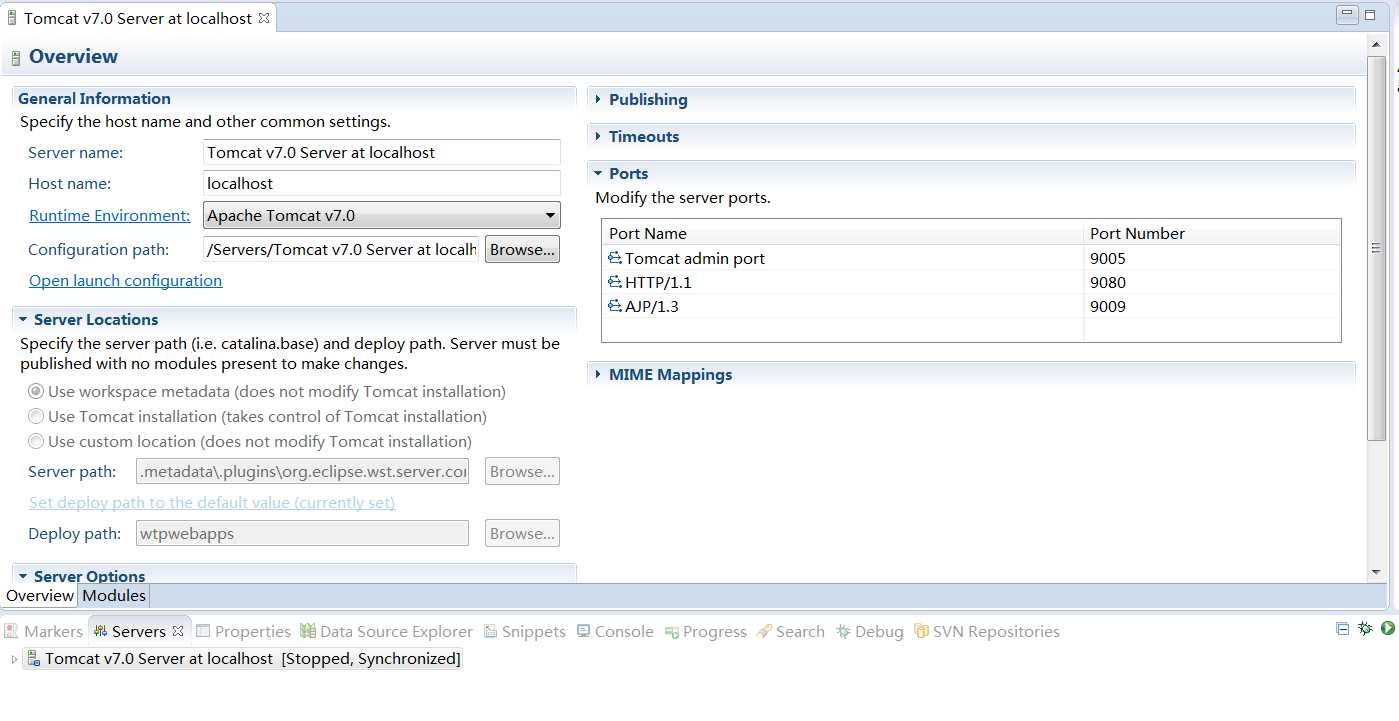Start the server in debug mode
1399x721 pixels.
tap(1365, 629)
